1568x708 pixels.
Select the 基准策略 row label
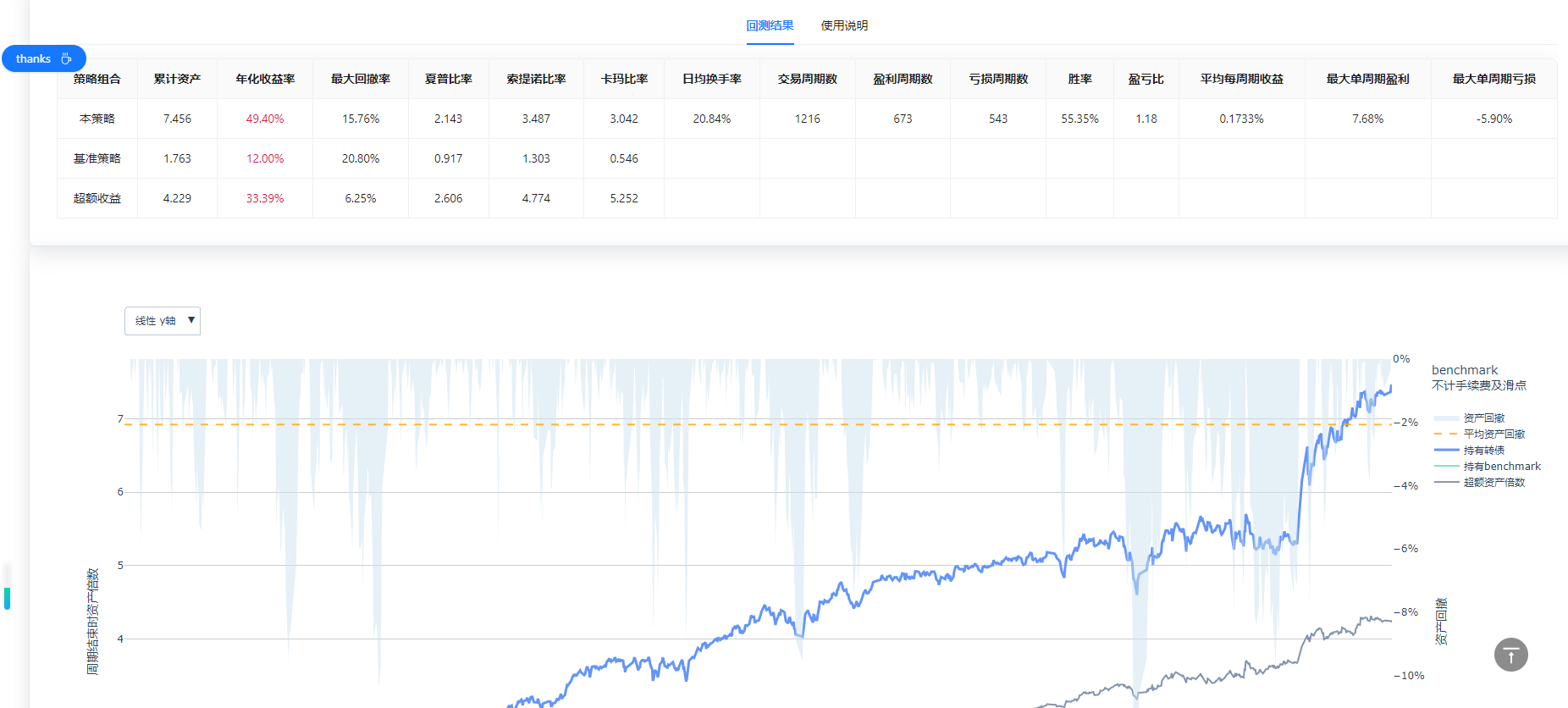(97, 158)
